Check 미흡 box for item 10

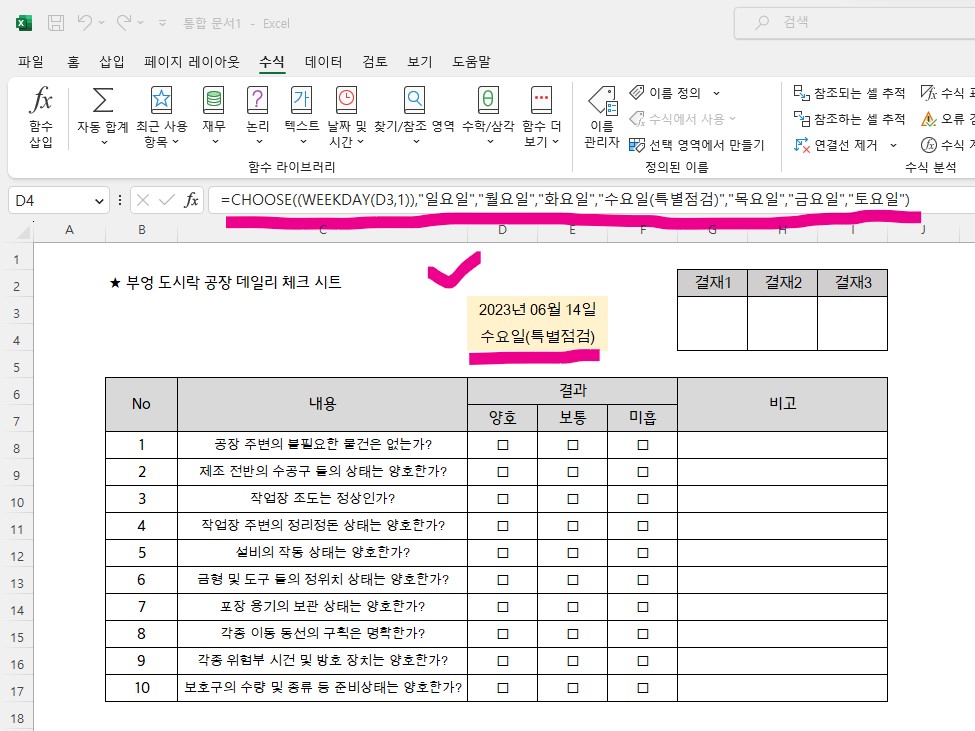[x=643, y=688]
